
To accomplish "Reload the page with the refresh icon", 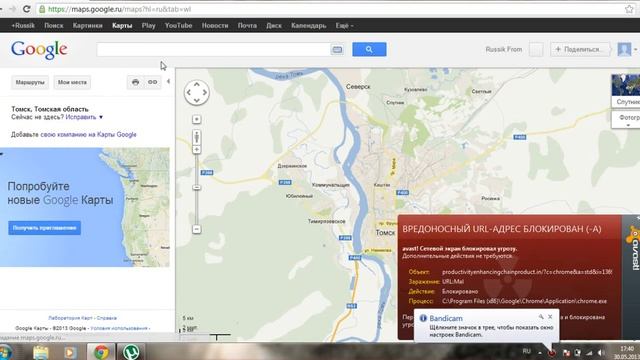I will (x=27, y=9).
